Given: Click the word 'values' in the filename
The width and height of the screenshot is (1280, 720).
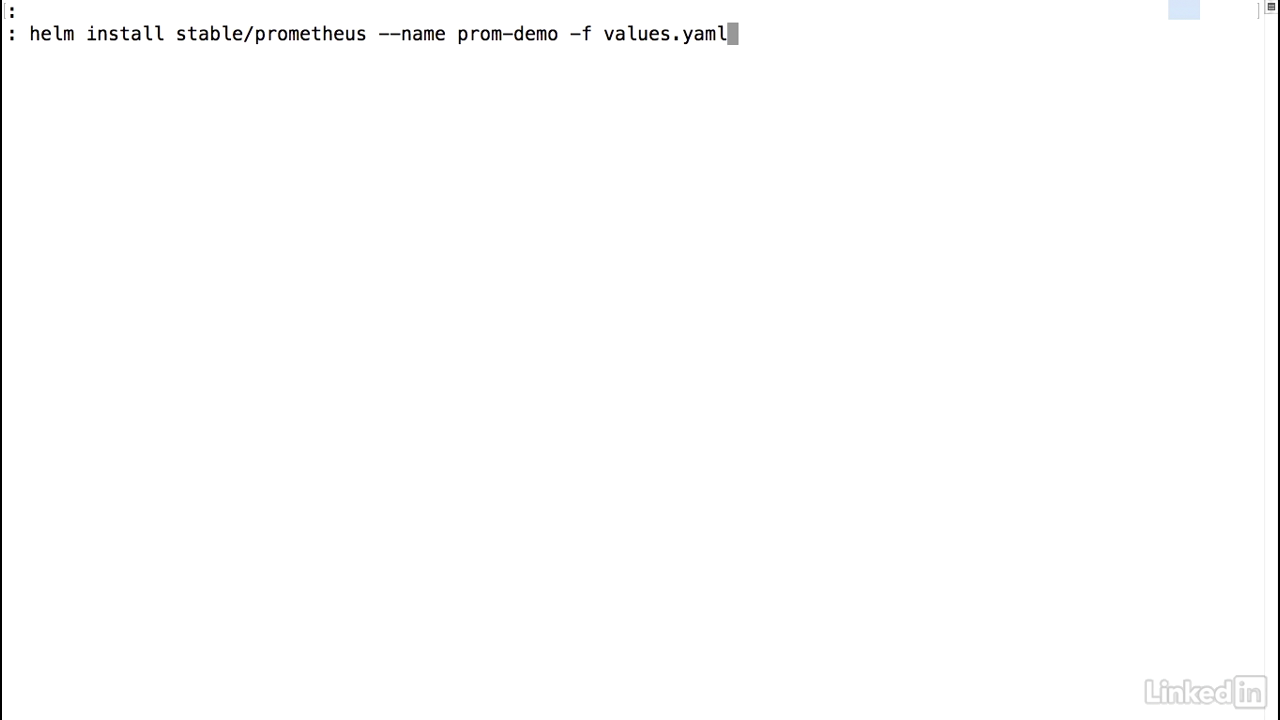Looking at the screenshot, I should [637, 34].
